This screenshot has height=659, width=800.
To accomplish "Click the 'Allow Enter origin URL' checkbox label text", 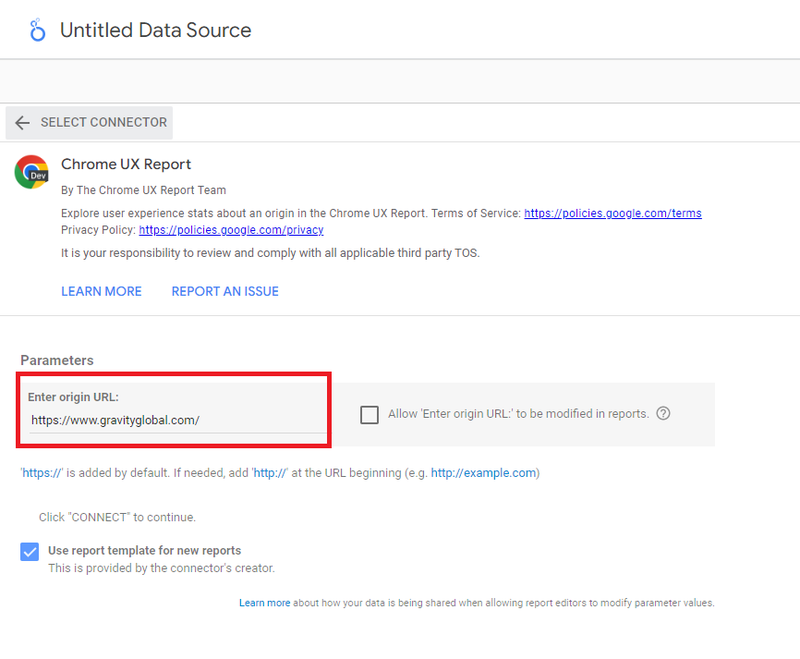I will [x=518, y=414].
